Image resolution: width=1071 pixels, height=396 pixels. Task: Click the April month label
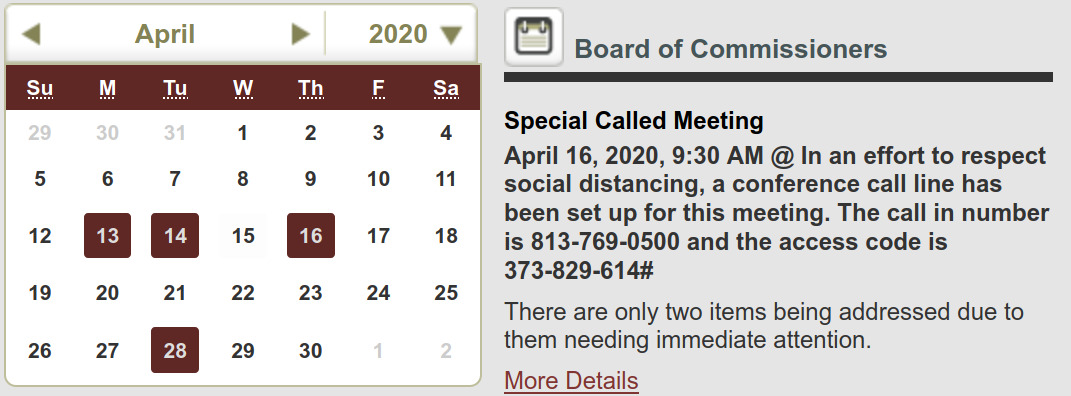click(165, 34)
